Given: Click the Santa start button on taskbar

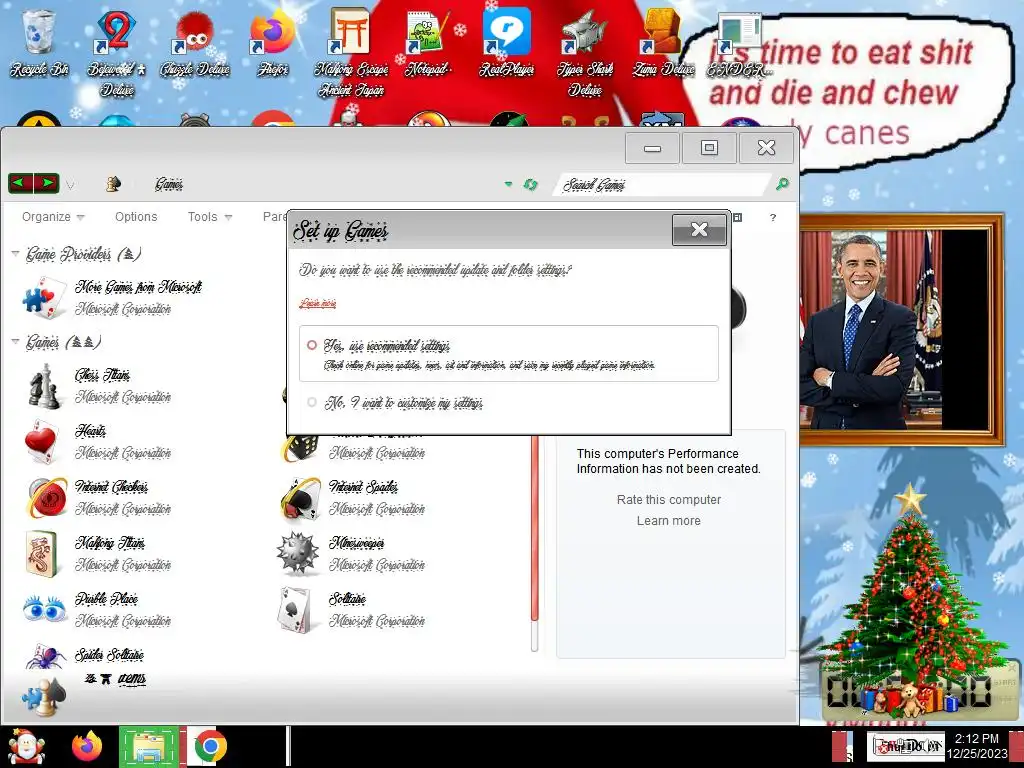Looking at the screenshot, I should (x=26, y=746).
